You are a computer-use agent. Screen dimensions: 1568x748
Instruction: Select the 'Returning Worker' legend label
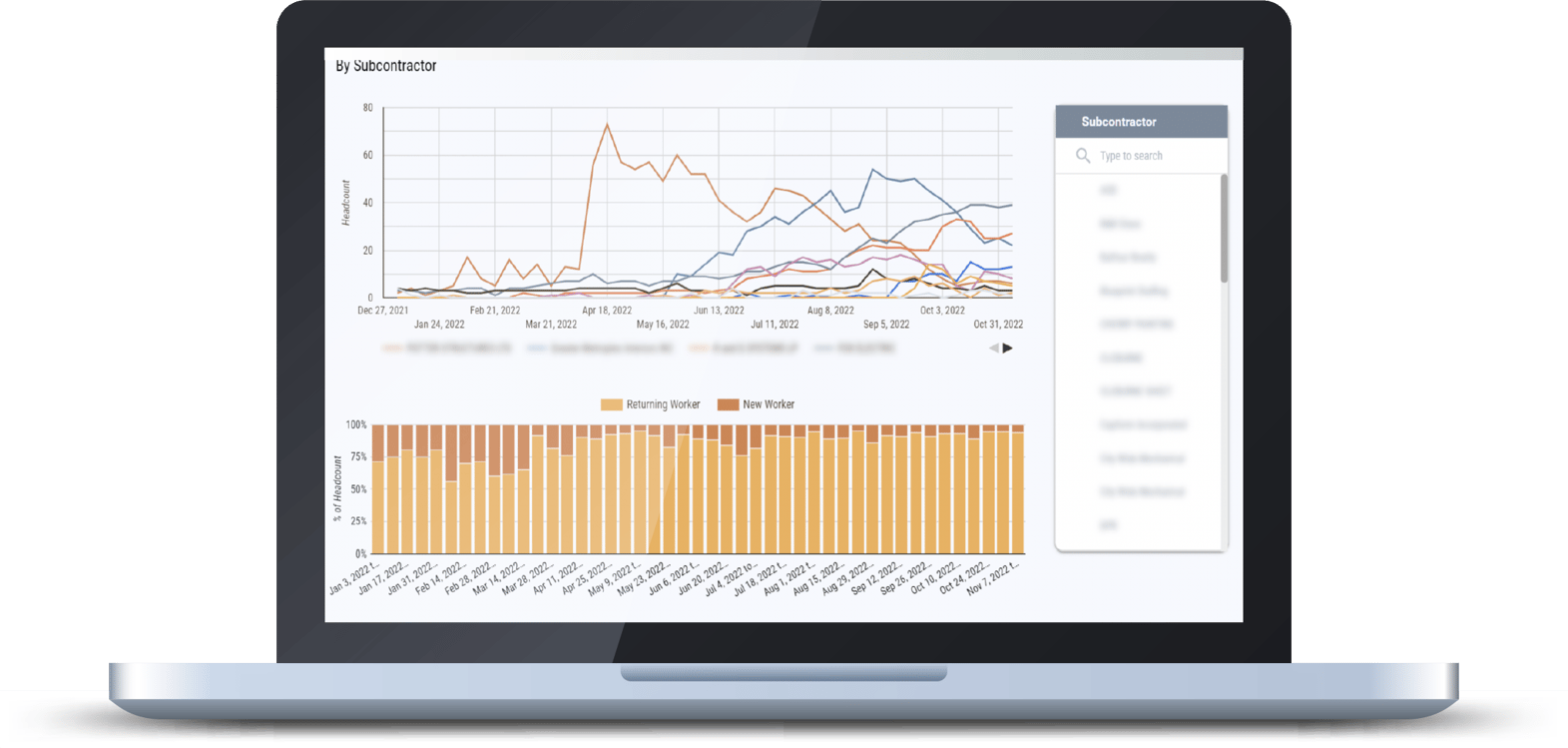(663, 404)
